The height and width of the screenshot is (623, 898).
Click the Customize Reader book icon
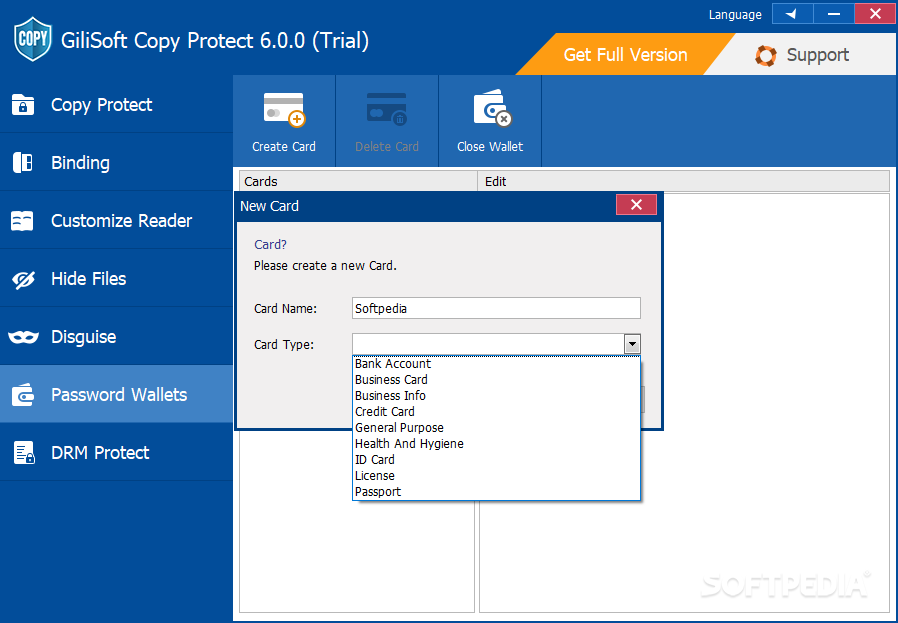tap(22, 220)
